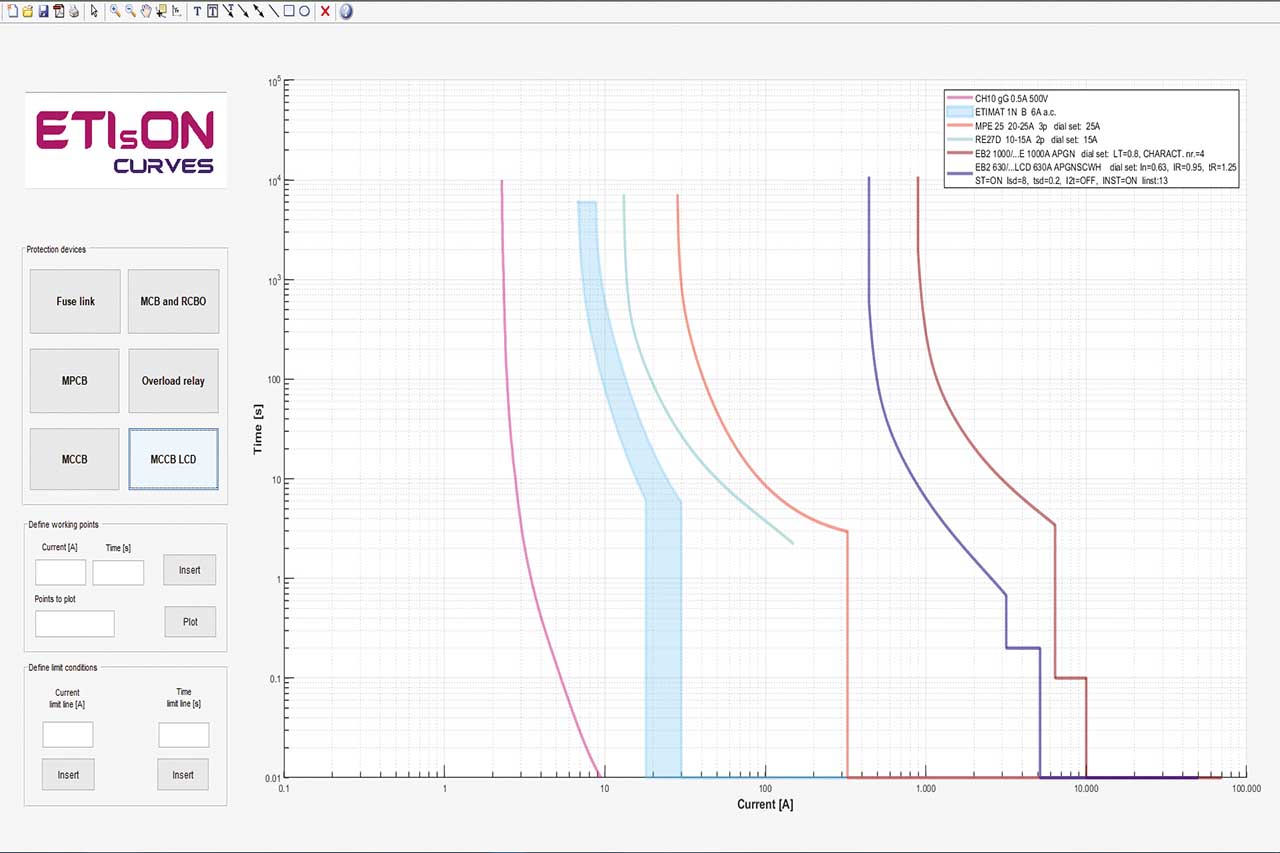Select the single arrow annotation tool
Image resolution: width=1280 pixels, height=853 pixels.
pos(243,11)
